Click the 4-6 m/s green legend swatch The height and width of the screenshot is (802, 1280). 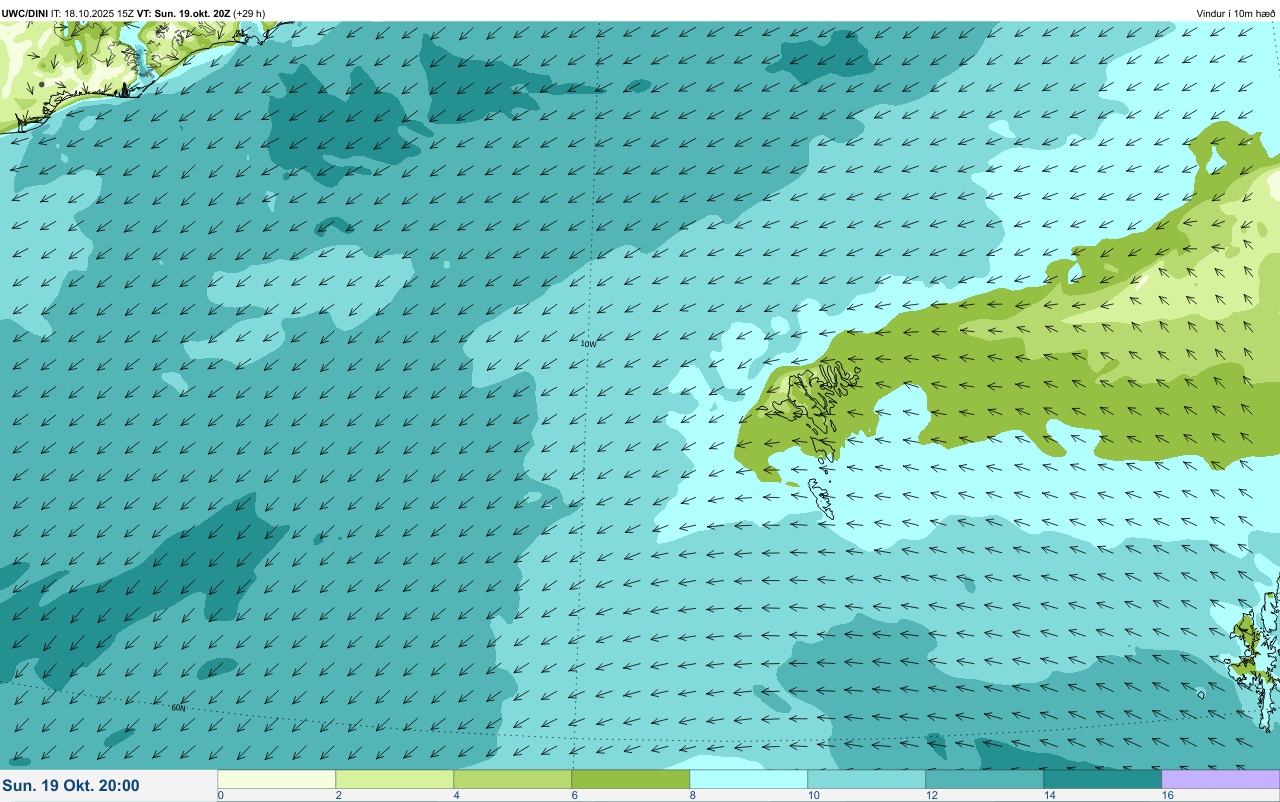[x=513, y=779]
